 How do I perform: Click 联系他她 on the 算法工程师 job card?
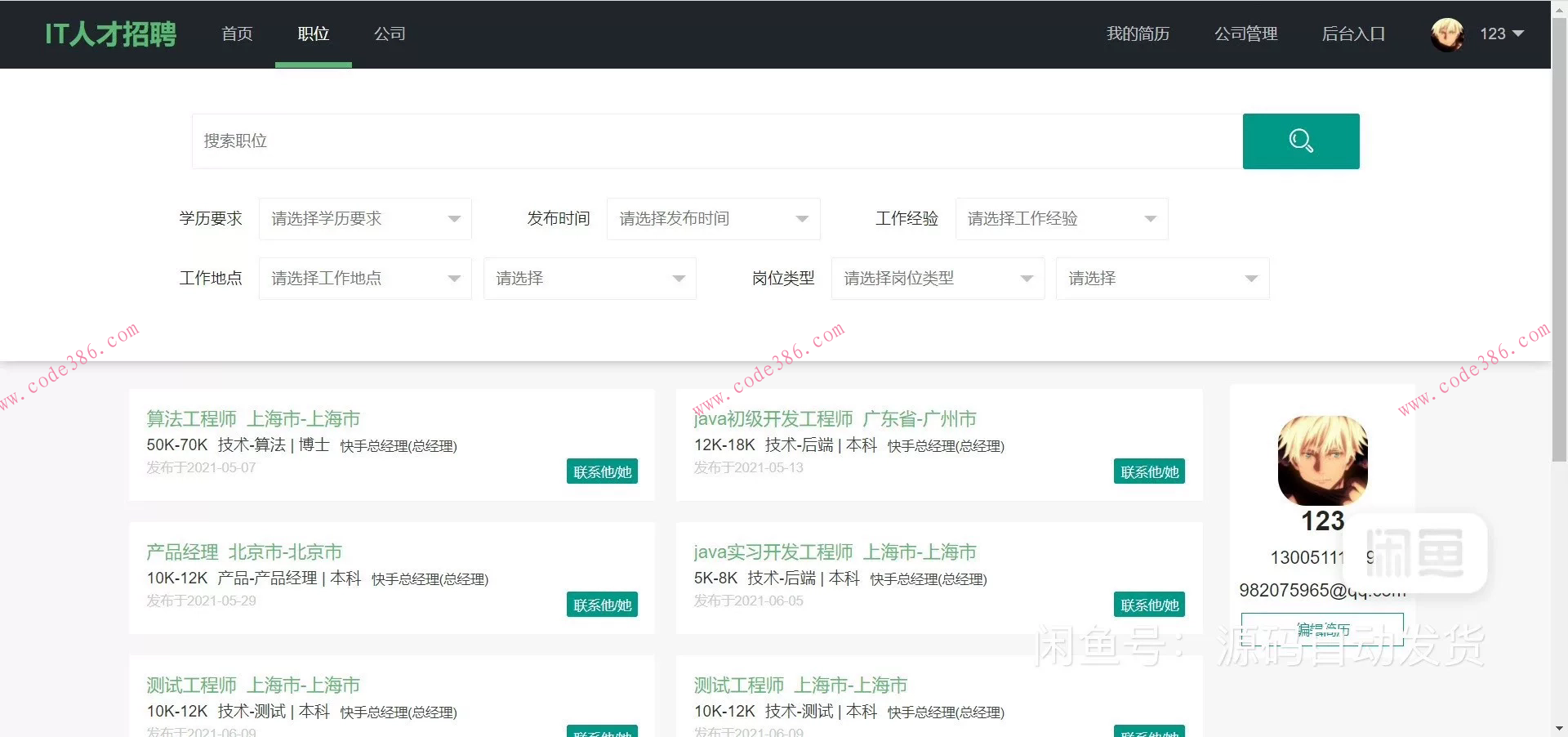602,471
